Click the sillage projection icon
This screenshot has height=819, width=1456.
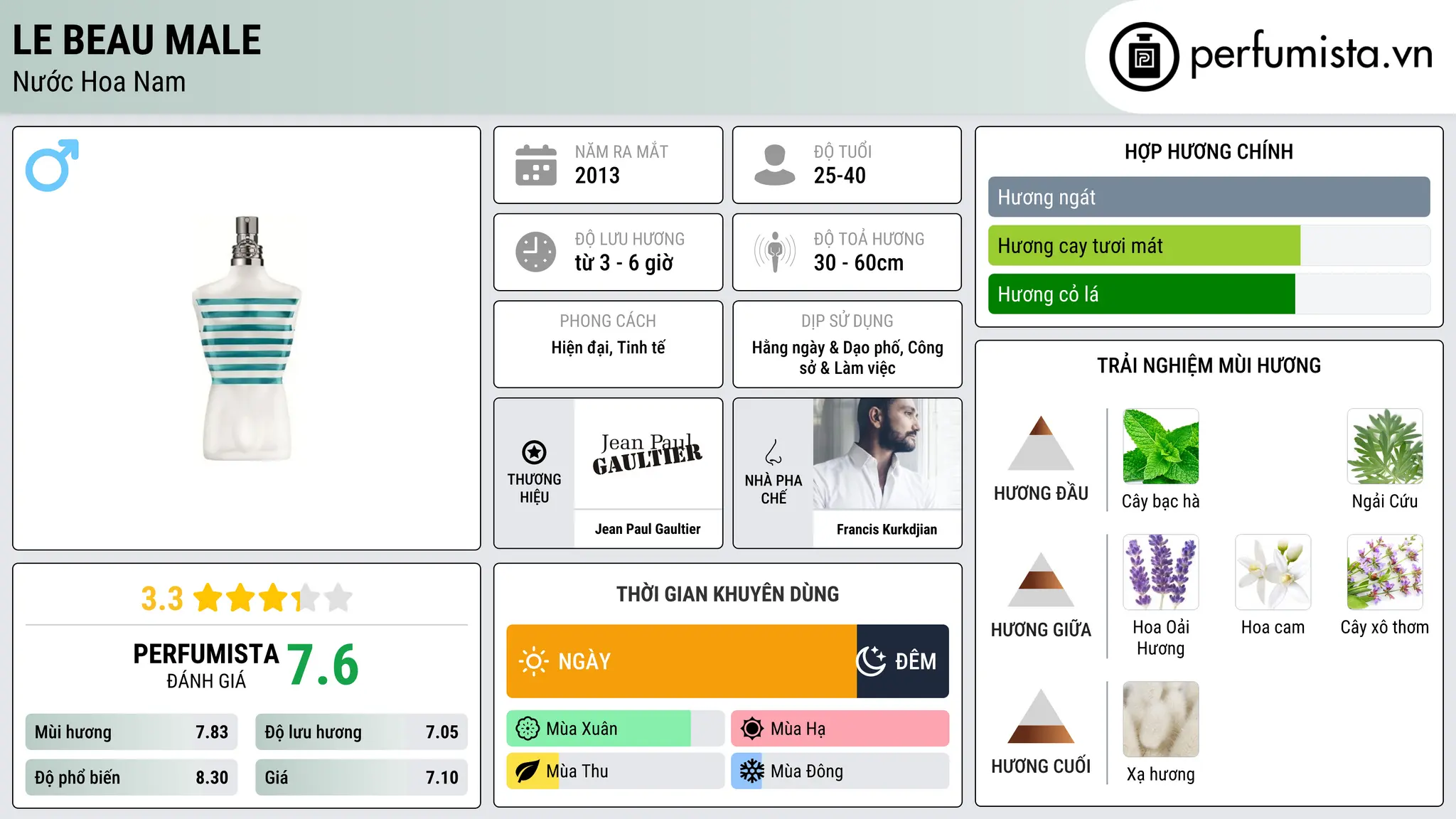tap(775, 252)
